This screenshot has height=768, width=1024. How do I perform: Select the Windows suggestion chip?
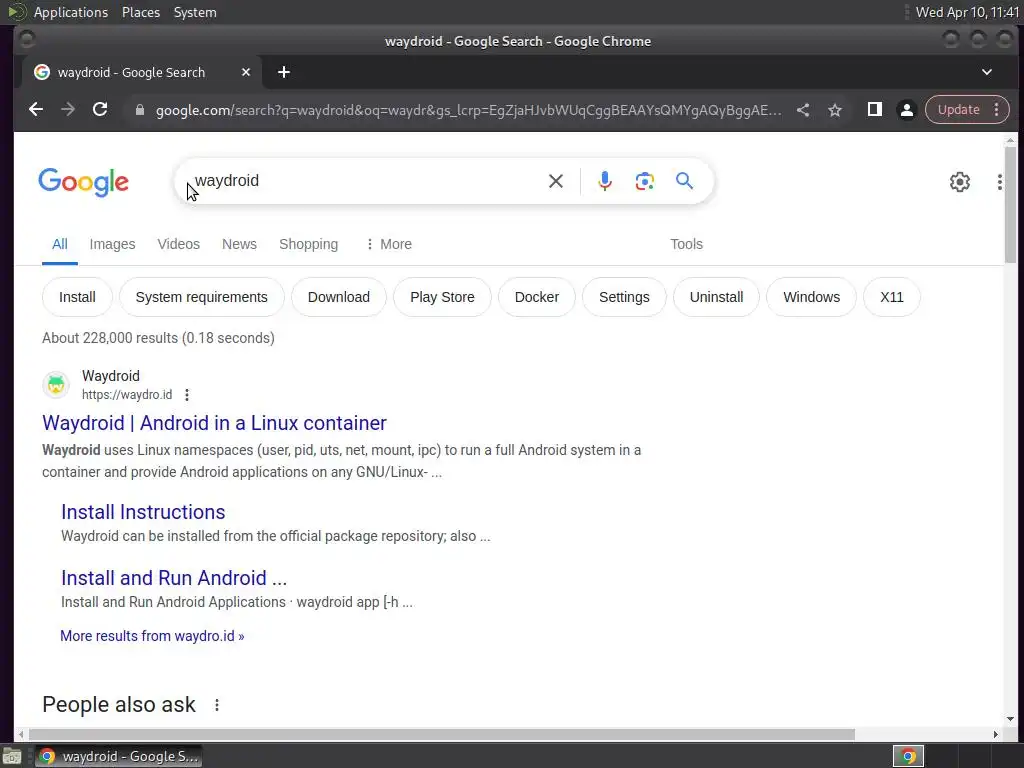click(x=811, y=297)
